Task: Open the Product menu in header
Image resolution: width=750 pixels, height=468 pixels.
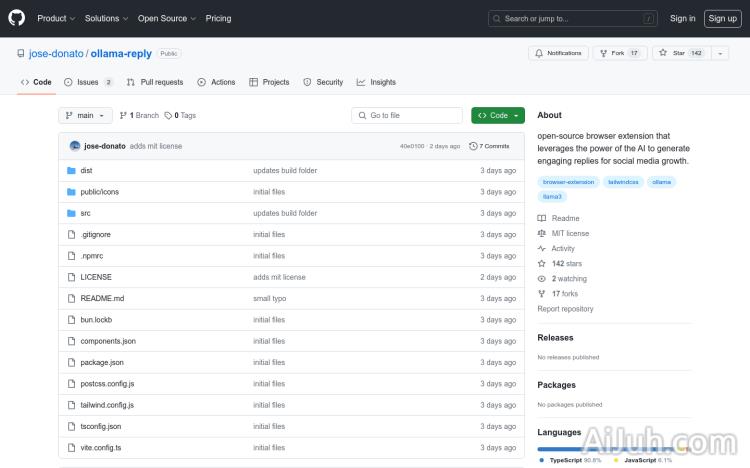Action: pos(55,18)
